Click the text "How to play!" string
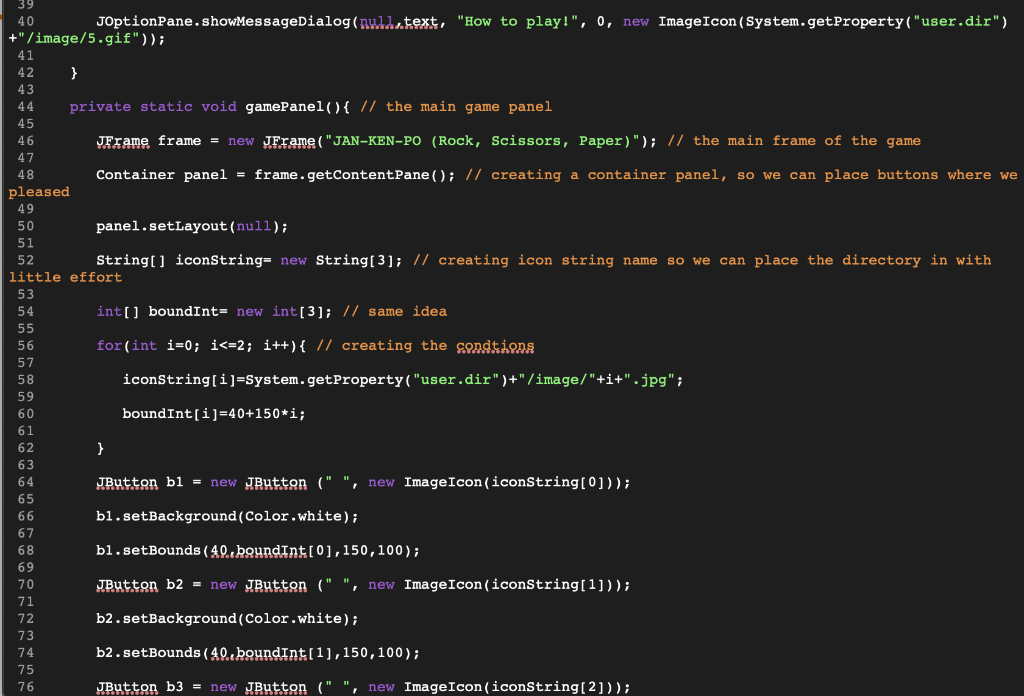 [x=517, y=22]
